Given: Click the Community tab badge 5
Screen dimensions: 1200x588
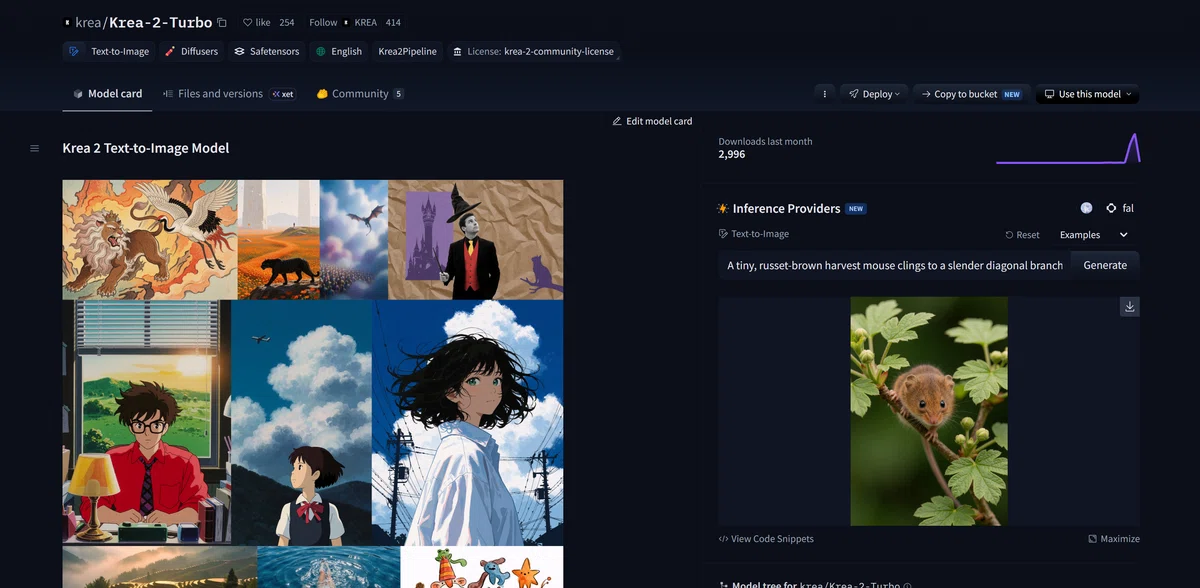Looking at the screenshot, I should point(398,94).
